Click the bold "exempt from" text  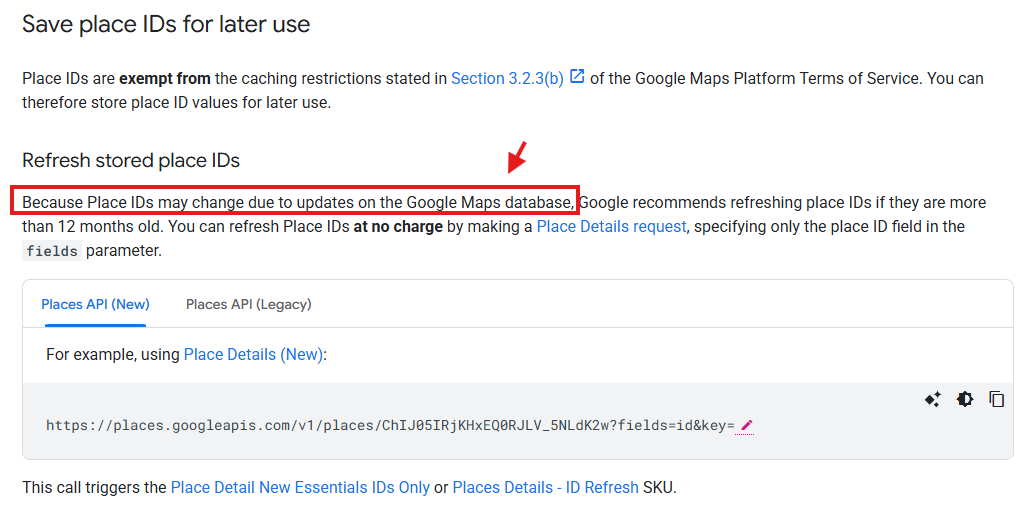pos(164,78)
